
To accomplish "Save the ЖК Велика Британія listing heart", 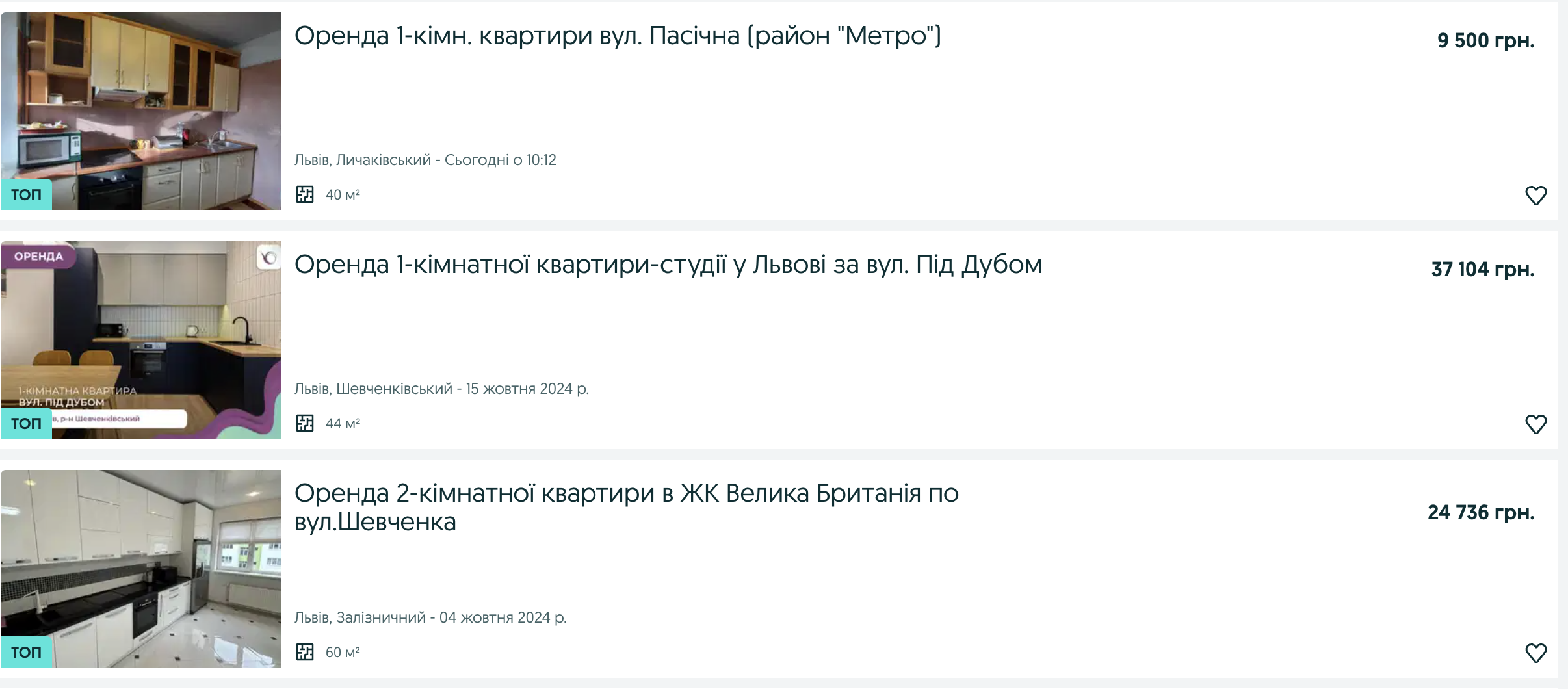I will click(1535, 653).
